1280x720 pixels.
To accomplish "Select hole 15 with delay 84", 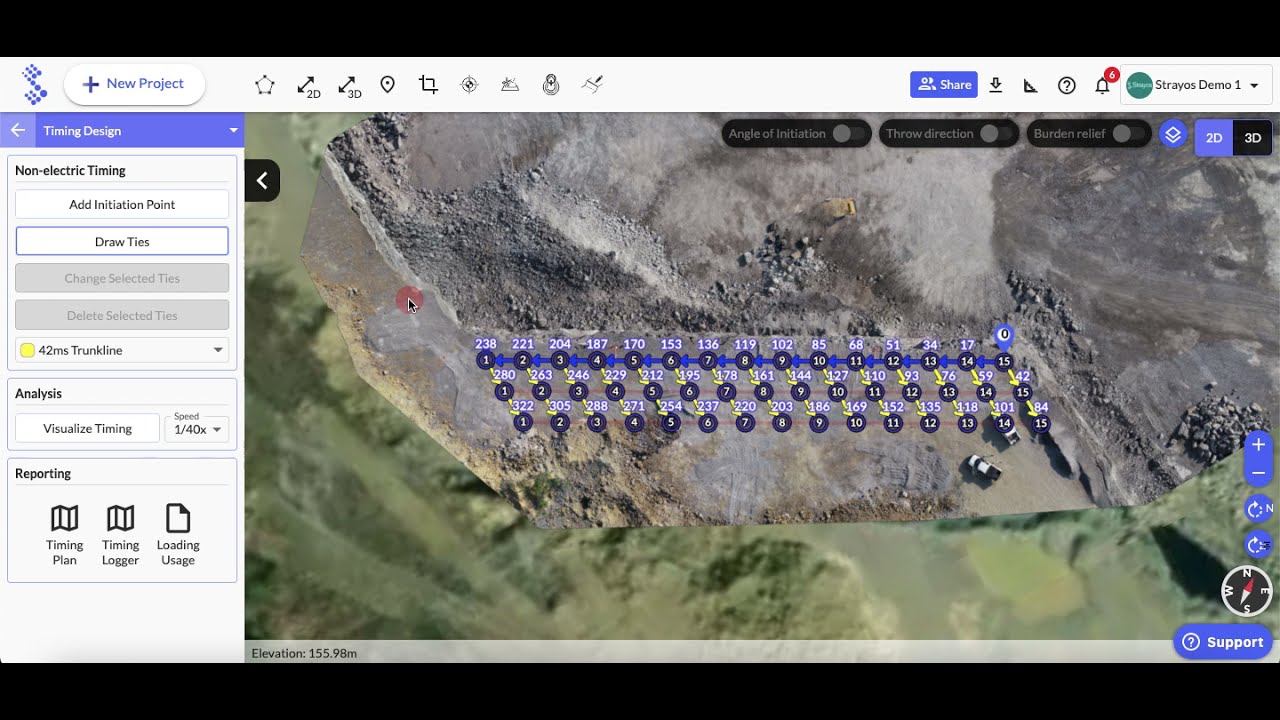I will point(1041,423).
